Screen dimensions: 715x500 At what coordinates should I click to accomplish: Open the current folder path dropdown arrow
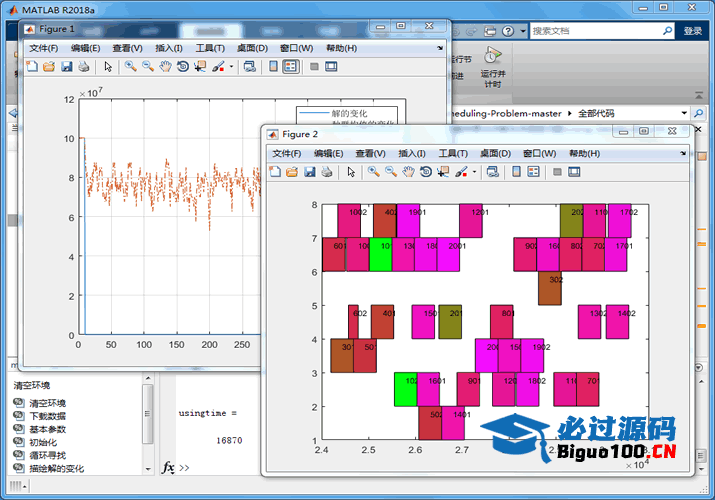[684, 114]
